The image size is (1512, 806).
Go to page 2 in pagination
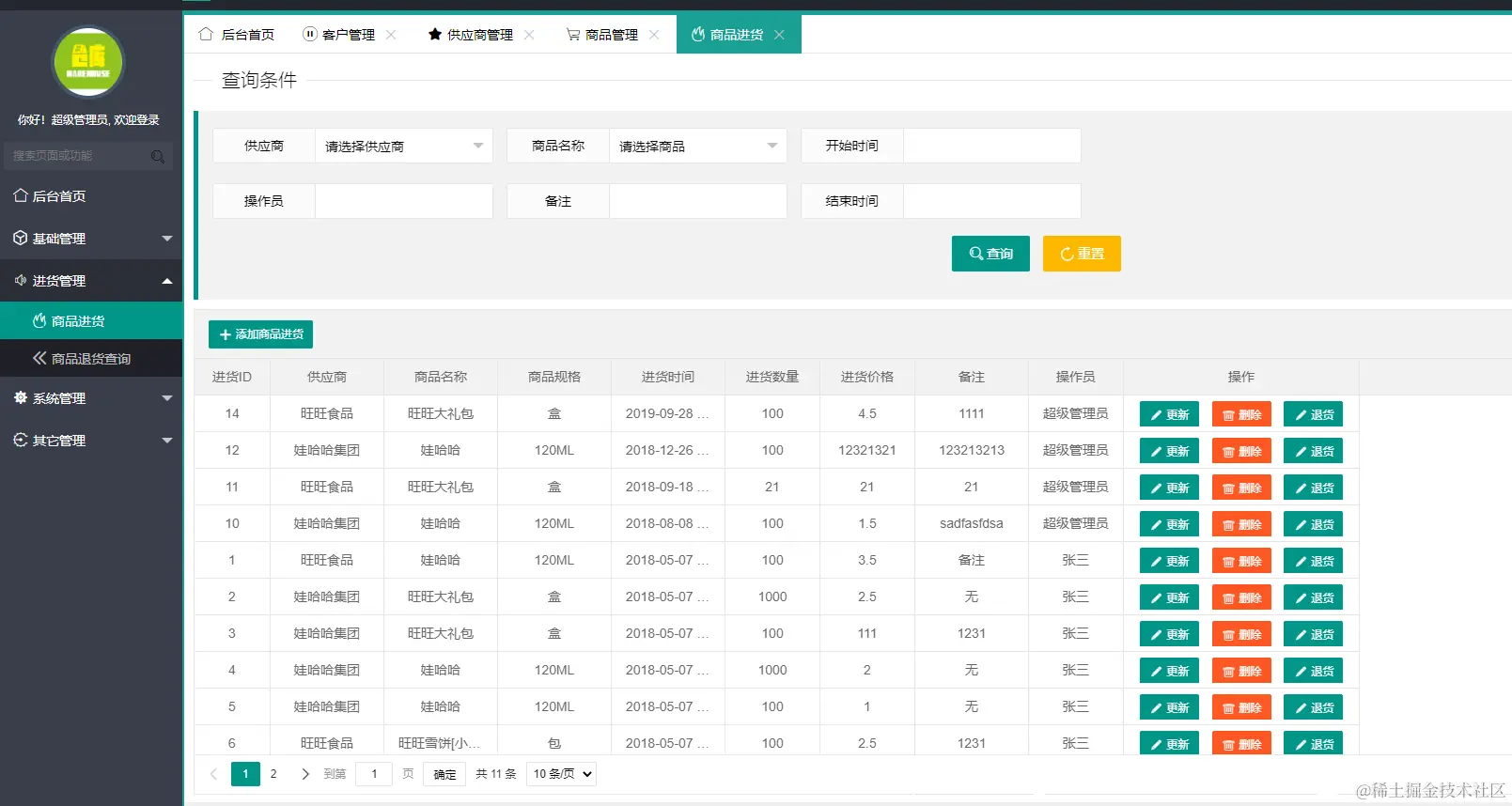(273, 774)
